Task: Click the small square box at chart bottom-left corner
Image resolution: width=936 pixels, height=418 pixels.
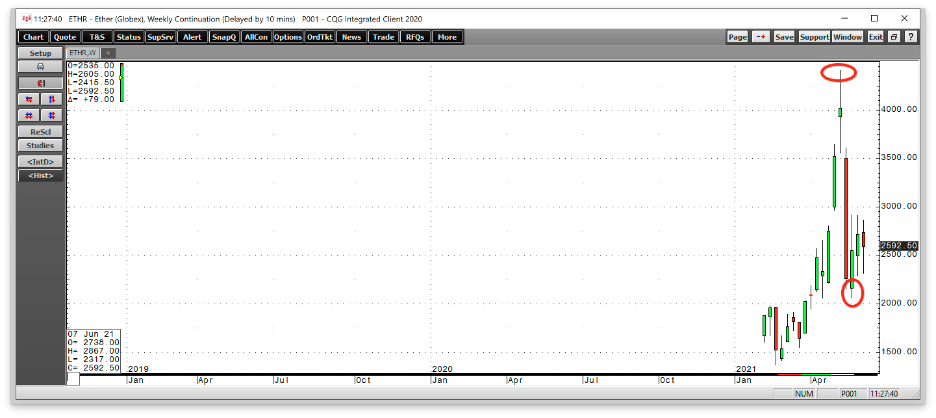Action: coord(73,379)
